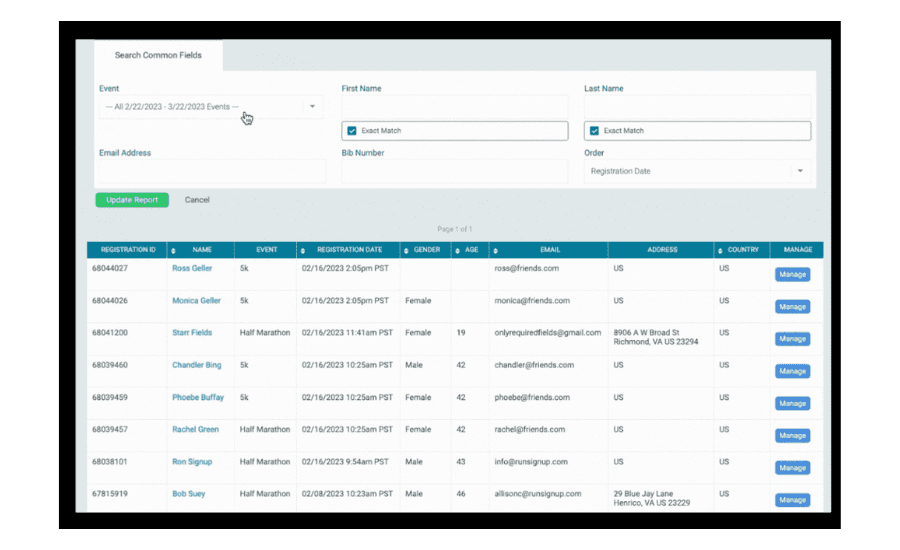Click email phoebe@friends.com
Viewport: 900px width, 550px height.
[532, 397]
